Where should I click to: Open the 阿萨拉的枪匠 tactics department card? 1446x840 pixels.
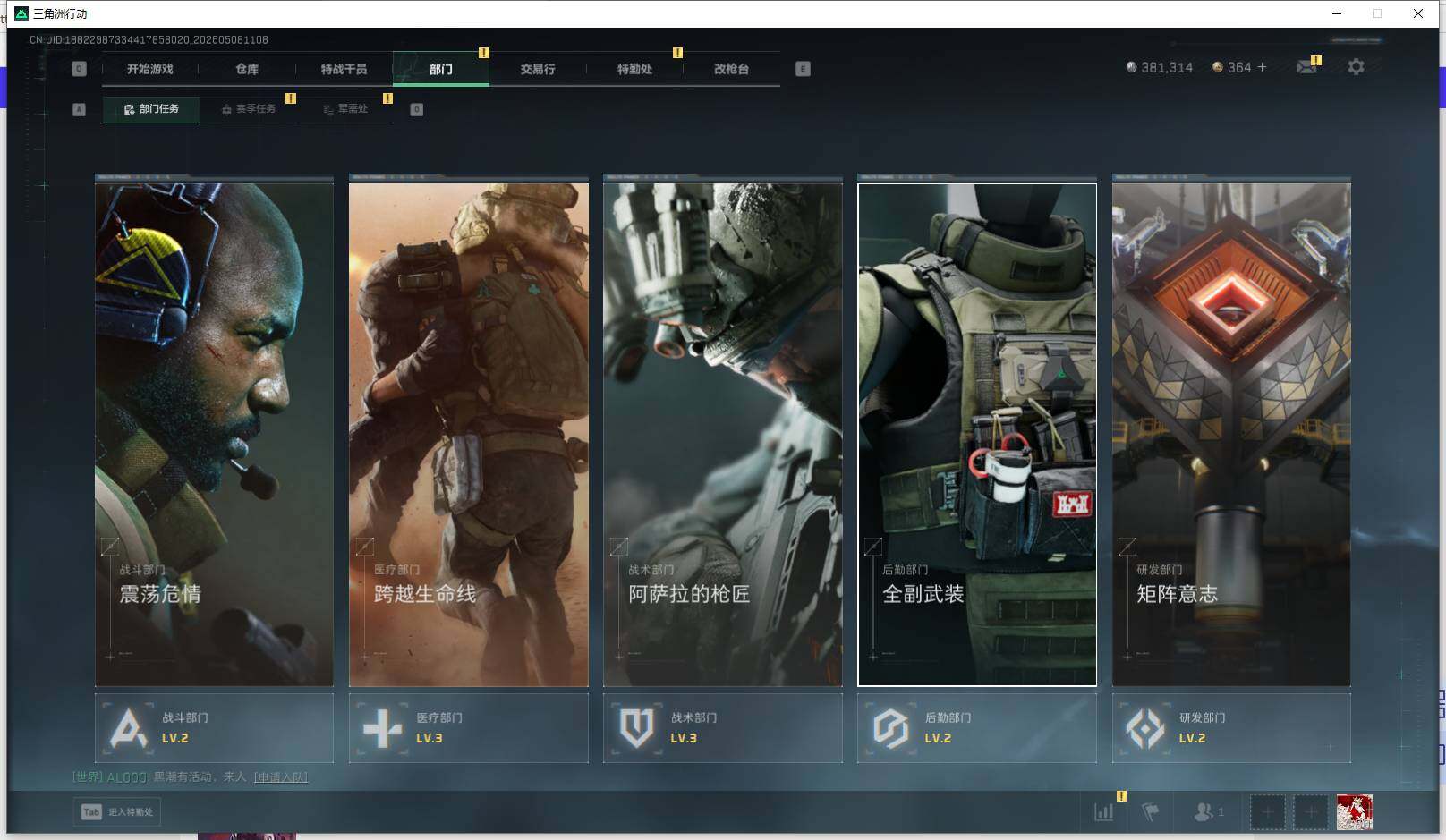(723, 435)
